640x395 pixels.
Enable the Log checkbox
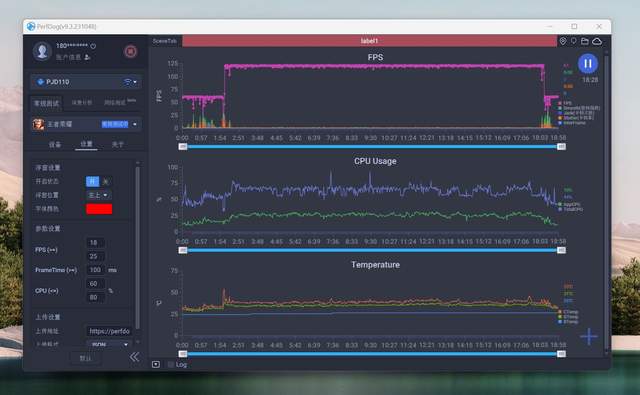pos(171,364)
